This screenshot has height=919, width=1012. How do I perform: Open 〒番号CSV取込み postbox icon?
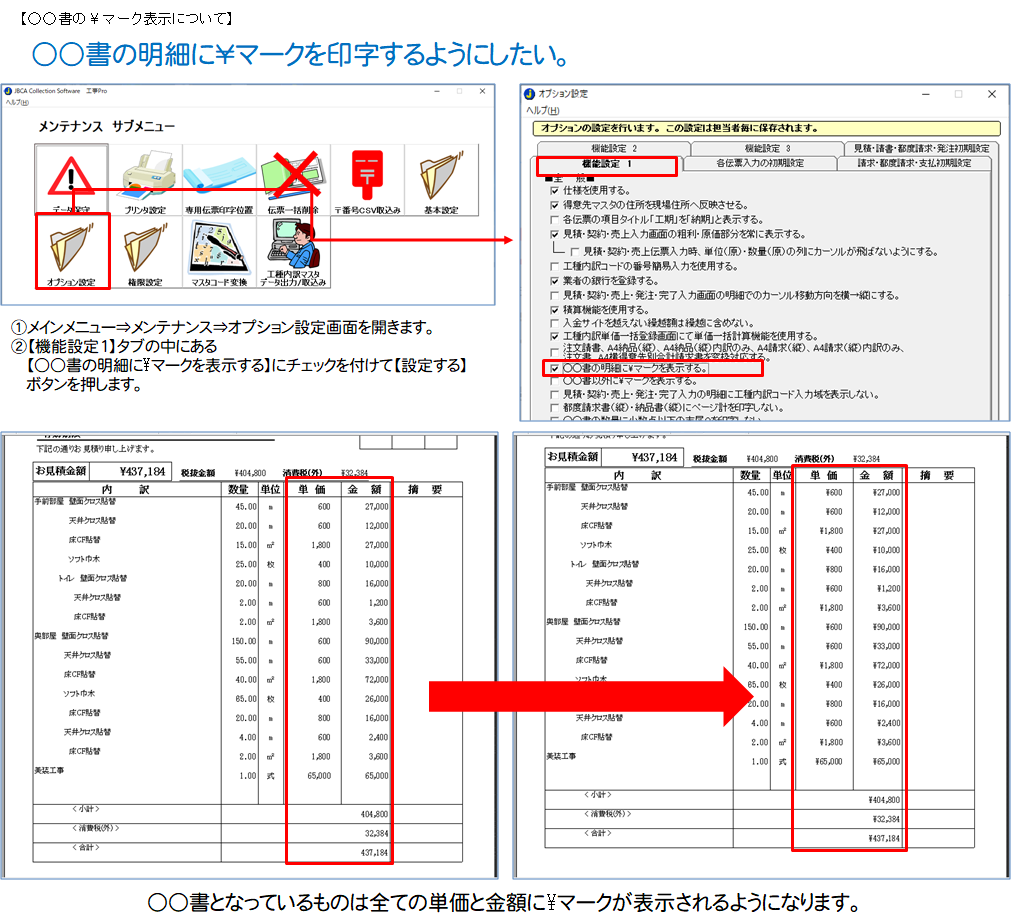[367, 178]
